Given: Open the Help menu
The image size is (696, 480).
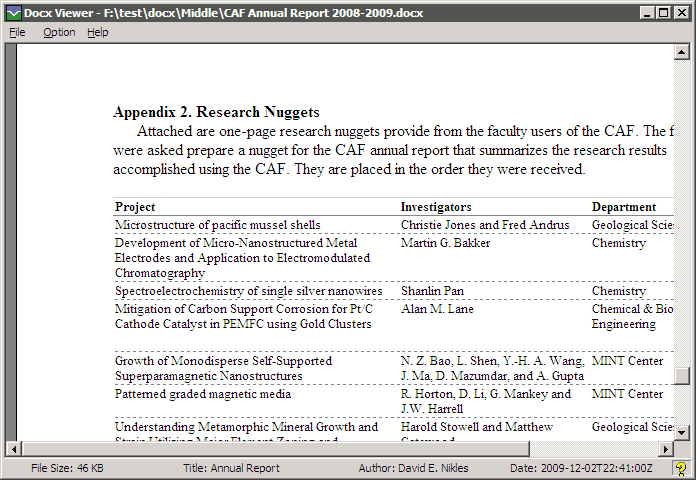Looking at the screenshot, I should click(x=98, y=32).
